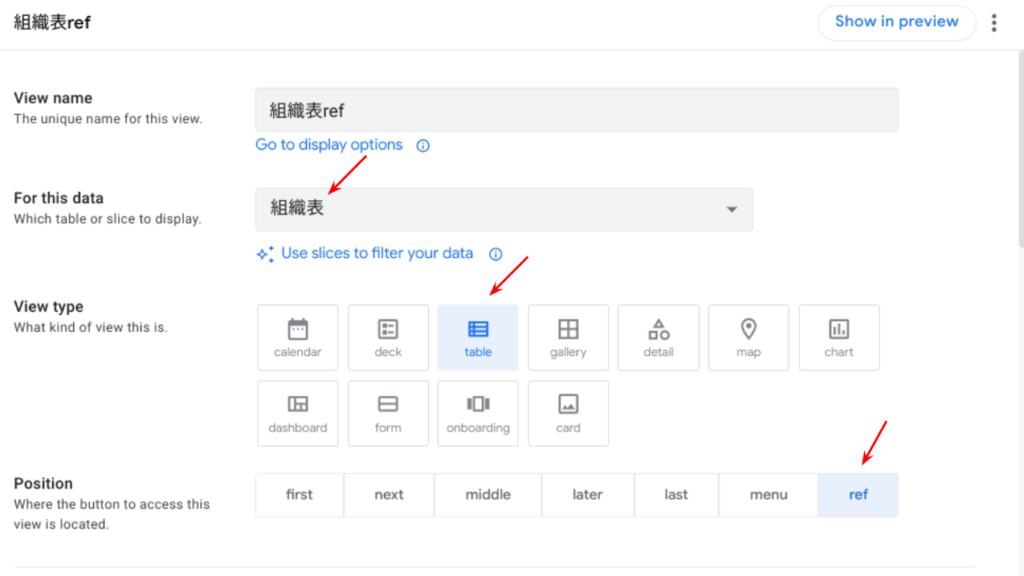
Task: Set position to middle
Action: [488, 495]
